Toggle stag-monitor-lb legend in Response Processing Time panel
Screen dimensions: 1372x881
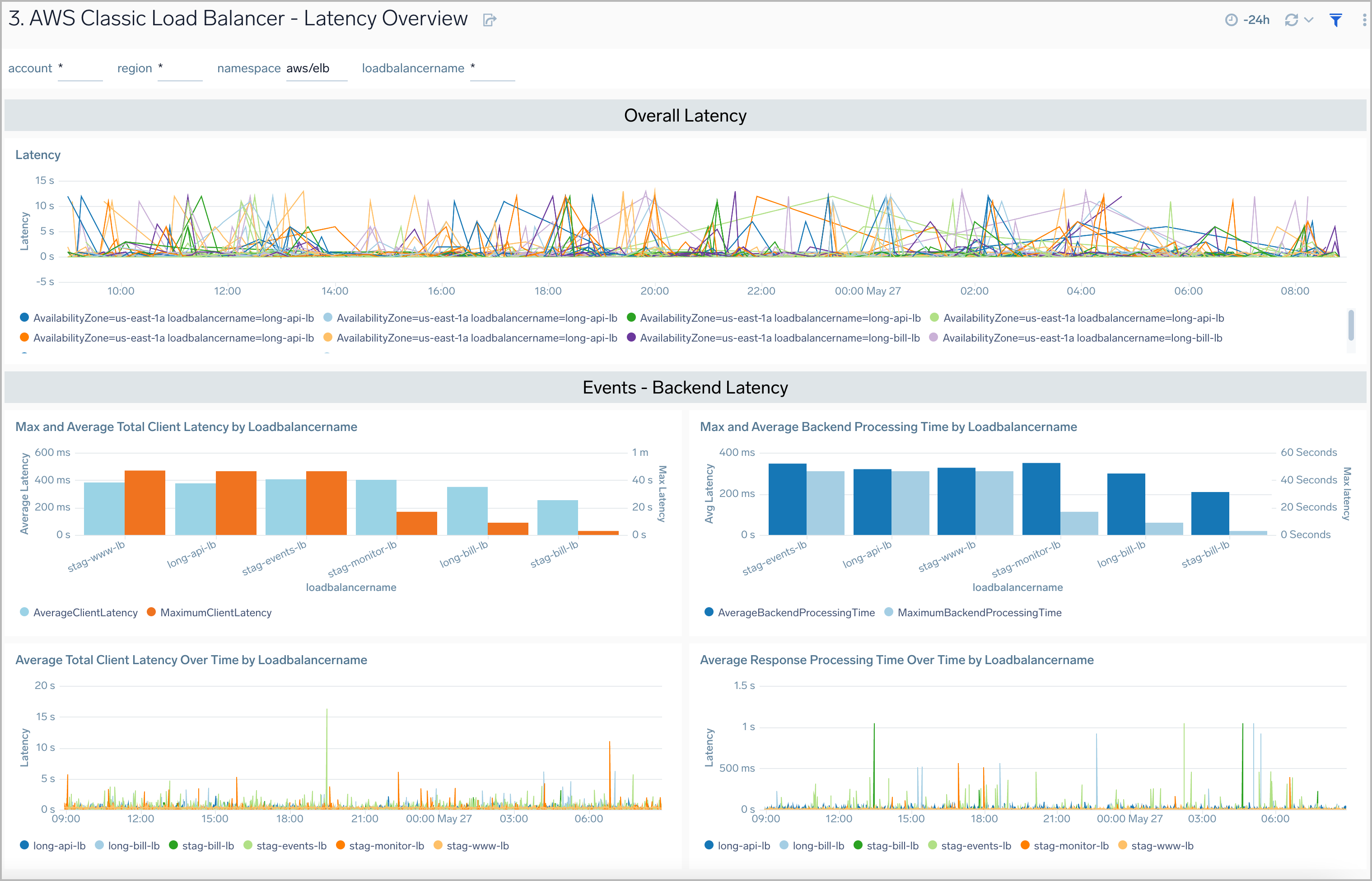click(1064, 846)
